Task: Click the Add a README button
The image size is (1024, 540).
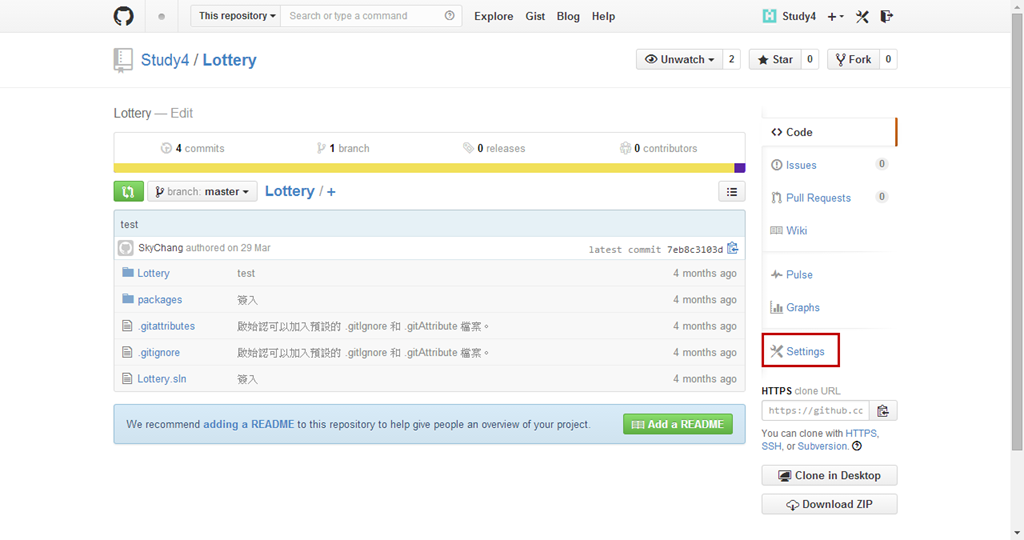Action: (678, 424)
